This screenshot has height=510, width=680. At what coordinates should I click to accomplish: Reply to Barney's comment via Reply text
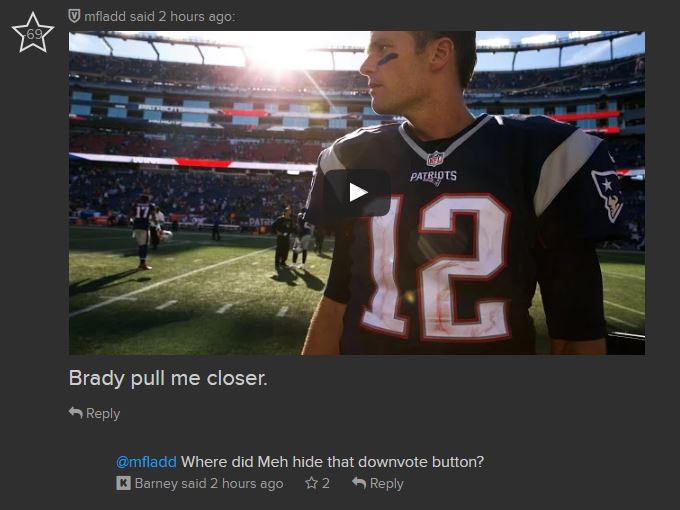point(386,483)
